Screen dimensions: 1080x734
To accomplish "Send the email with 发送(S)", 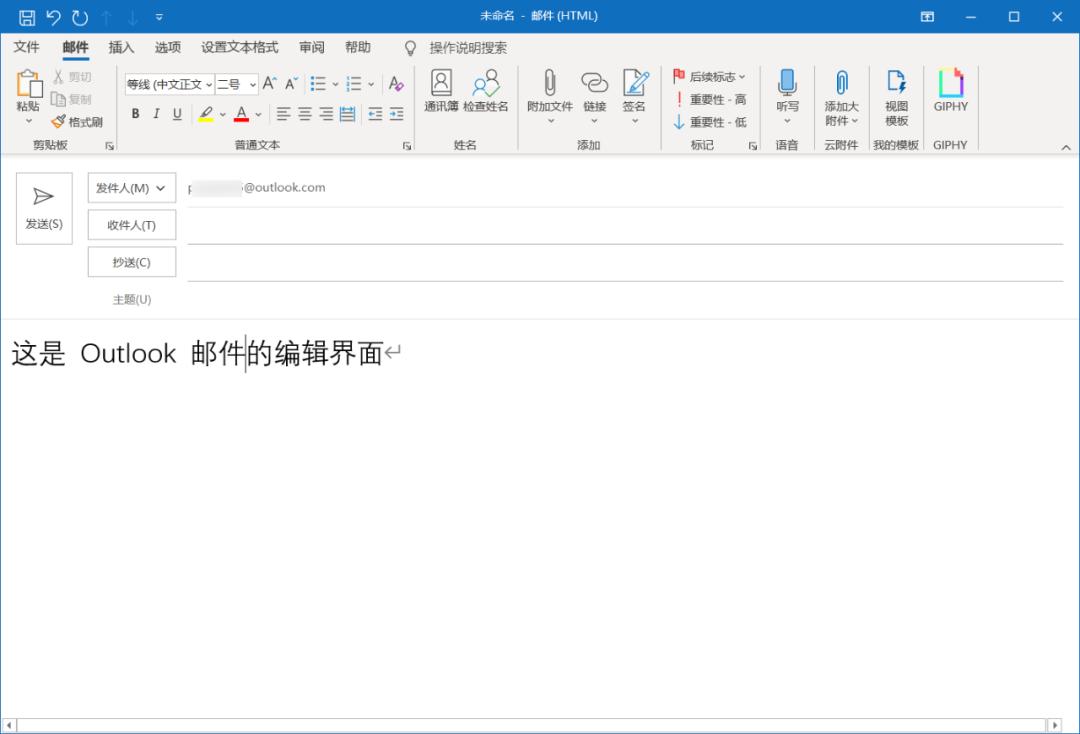I will point(43,208).
